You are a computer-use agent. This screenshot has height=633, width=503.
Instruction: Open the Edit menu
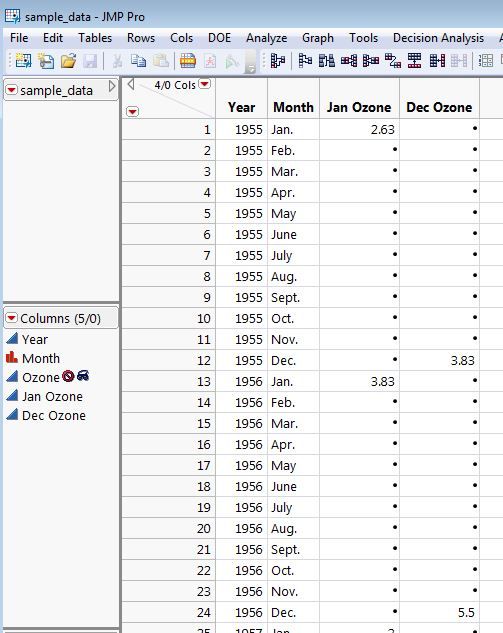tap(53, 38)
